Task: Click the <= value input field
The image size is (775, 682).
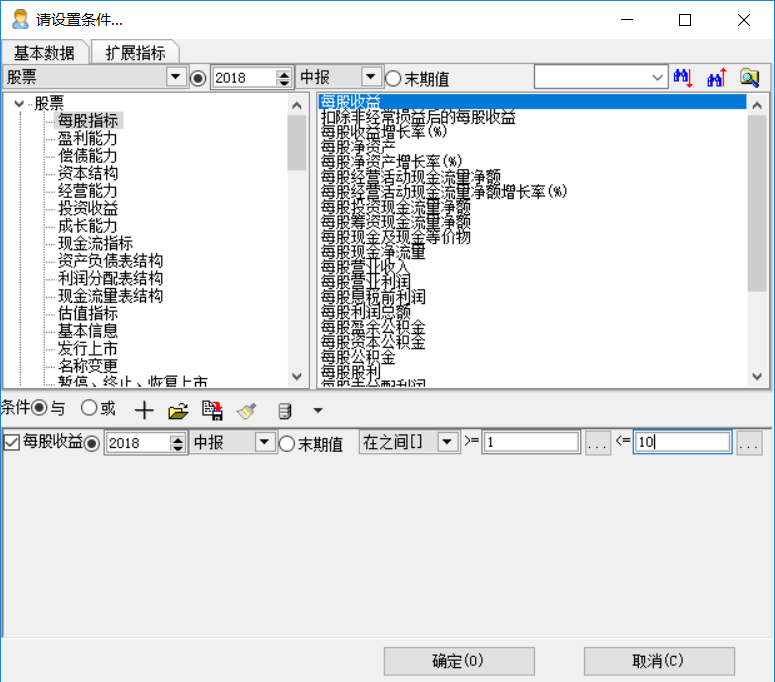Action: tap(682, 442)
